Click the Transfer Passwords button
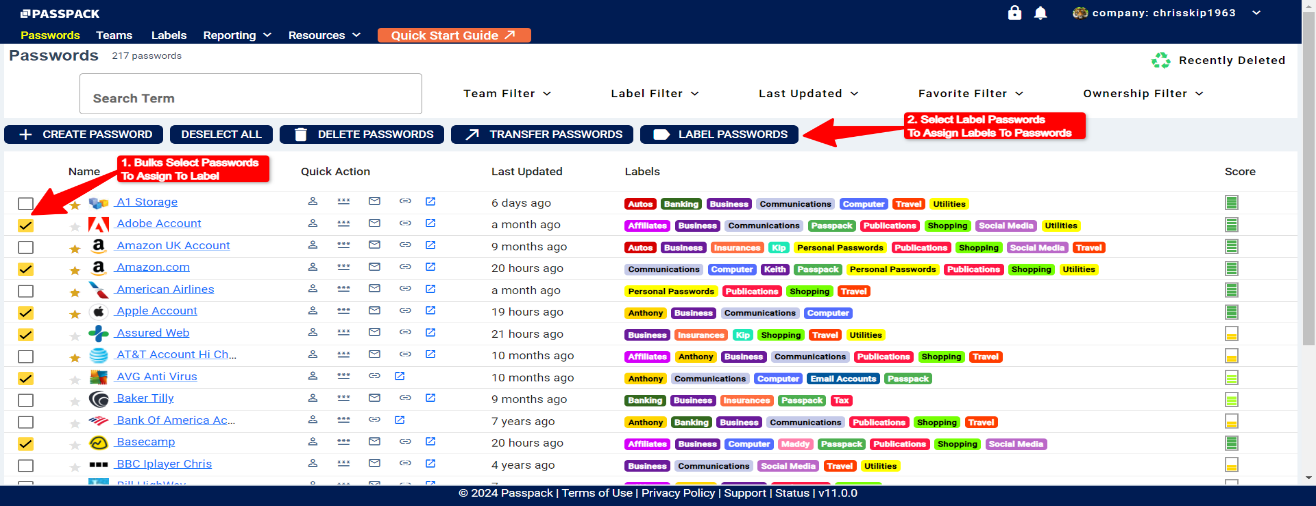The width and height of the screenshot is (1316, 506). pyautogui.click(x=542, y=134)
